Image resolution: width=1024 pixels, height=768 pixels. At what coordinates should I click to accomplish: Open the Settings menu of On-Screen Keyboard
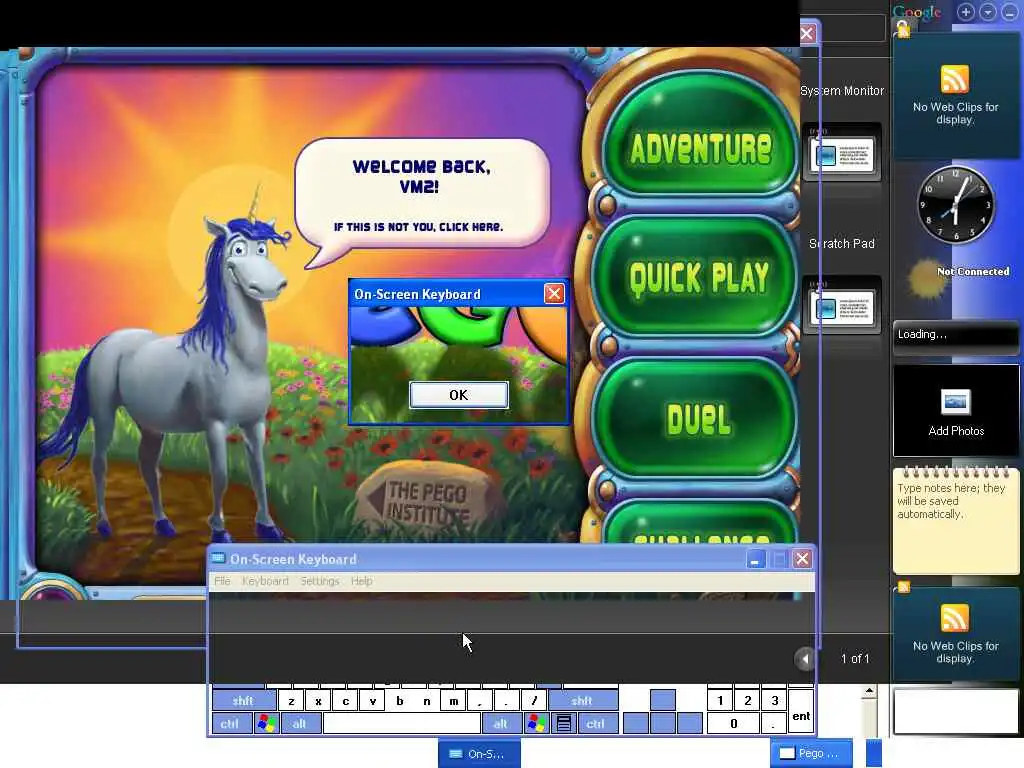(x=320, y=581)
